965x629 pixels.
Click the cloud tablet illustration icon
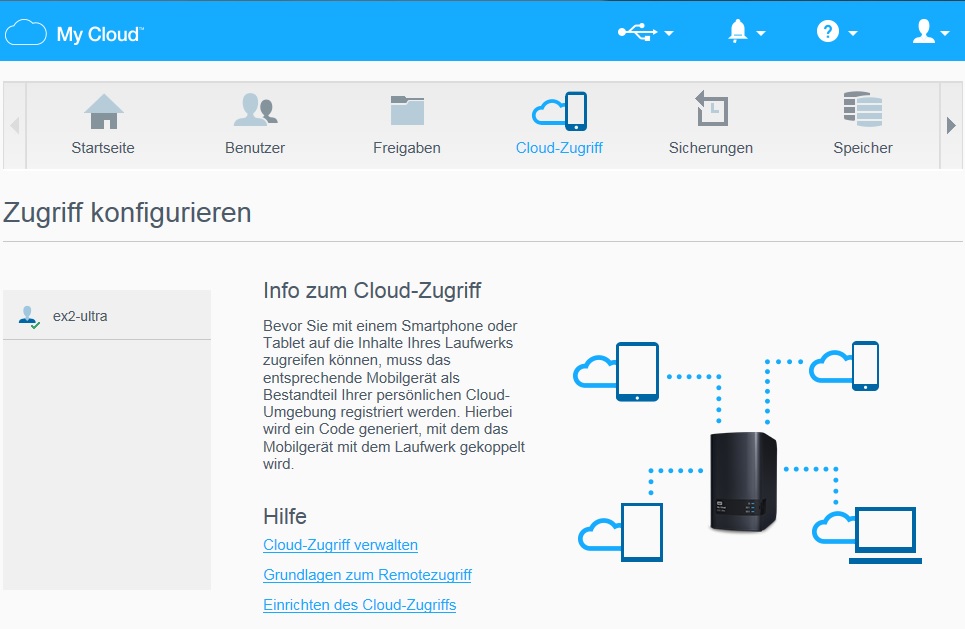tap(616, 372)
